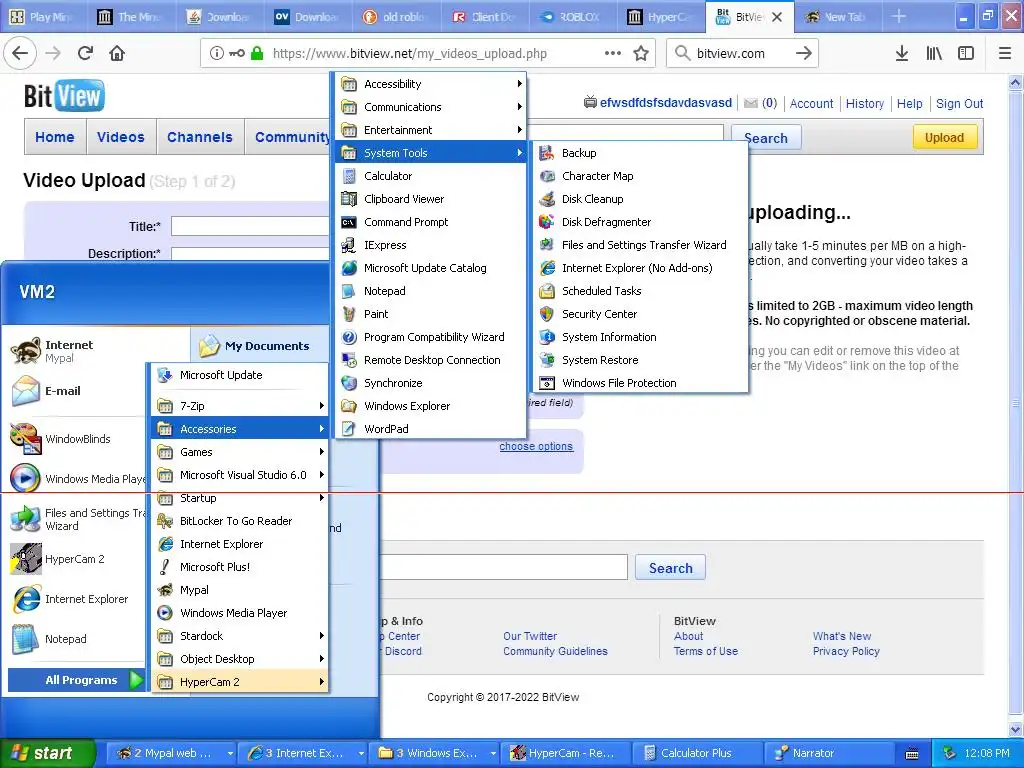This screenshot has width=1024, height=768.
Task: Open Windows Media Player in All Programs list
Action: 240,613
